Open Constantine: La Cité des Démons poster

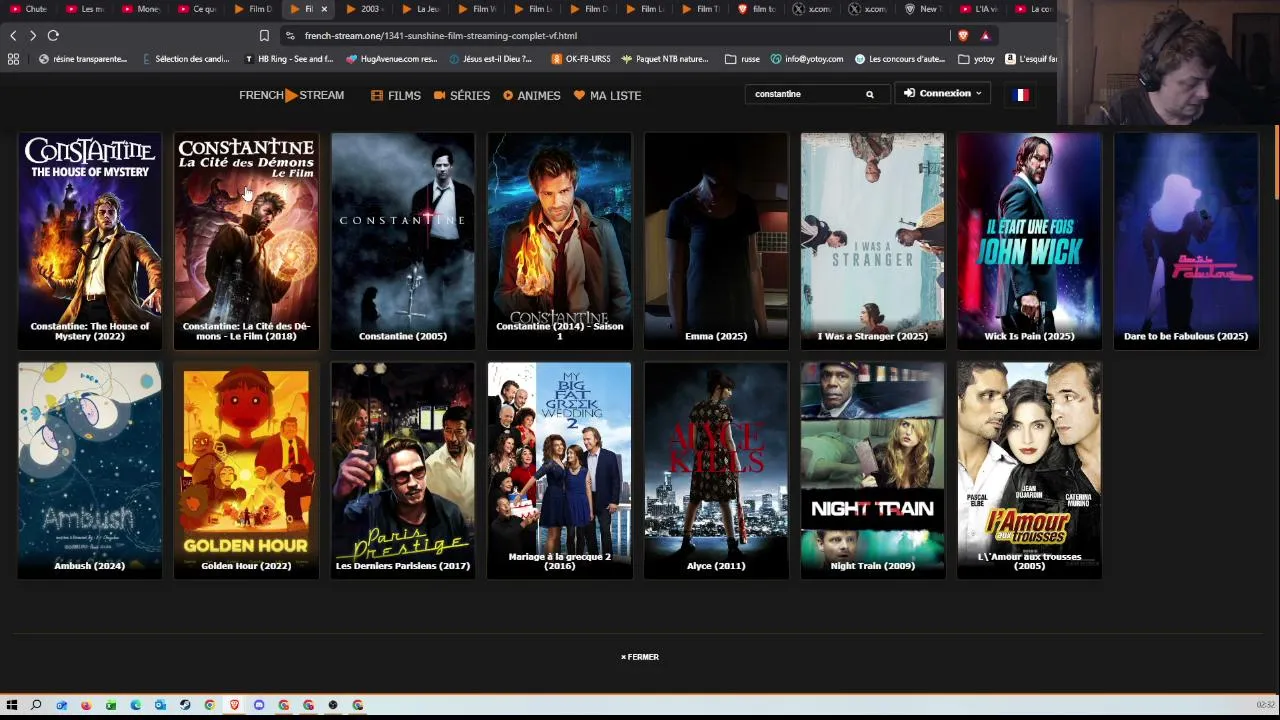click(x=246, y=241)
